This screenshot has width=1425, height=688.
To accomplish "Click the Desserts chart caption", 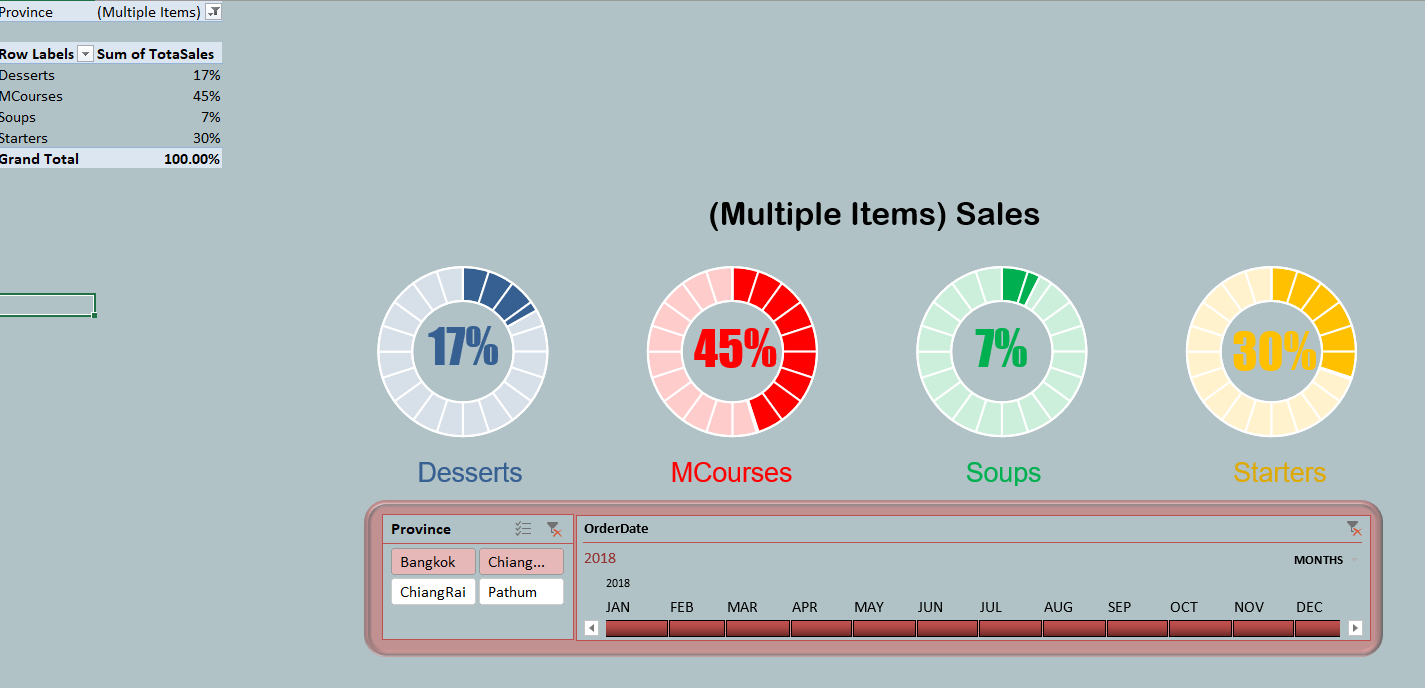I will pyautogui.click(x=470, y=472).
